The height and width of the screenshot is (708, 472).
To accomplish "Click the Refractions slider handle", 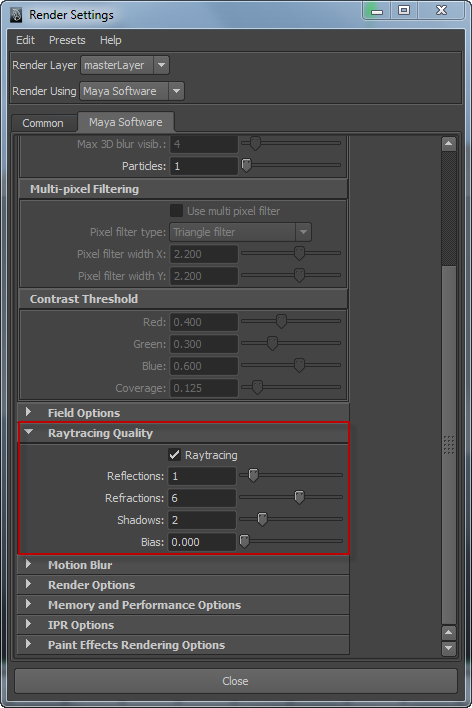I will (x=299, y=497).
